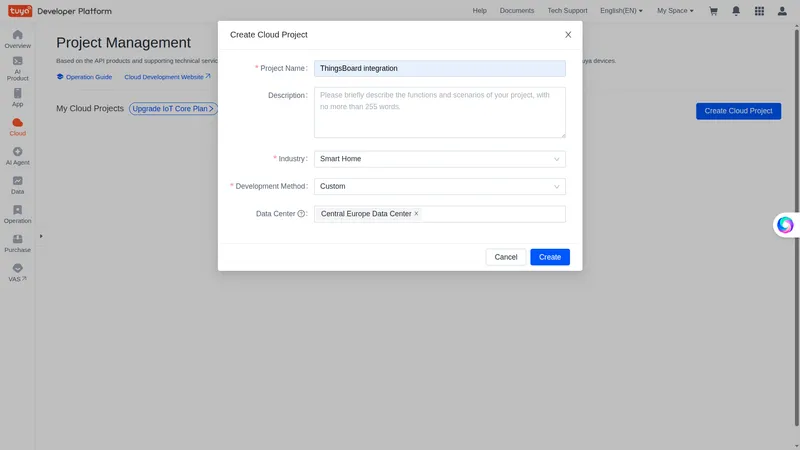The image size is (800, 450).
Task: Click Upgrade IoT Core Plan link
Action: point(173,109)
